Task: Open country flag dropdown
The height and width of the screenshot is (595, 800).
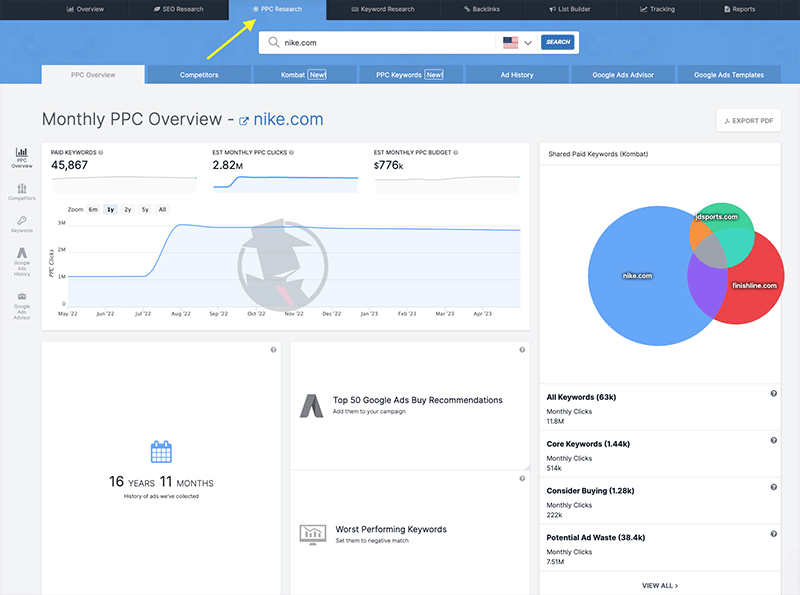Action: pos(517,42)
